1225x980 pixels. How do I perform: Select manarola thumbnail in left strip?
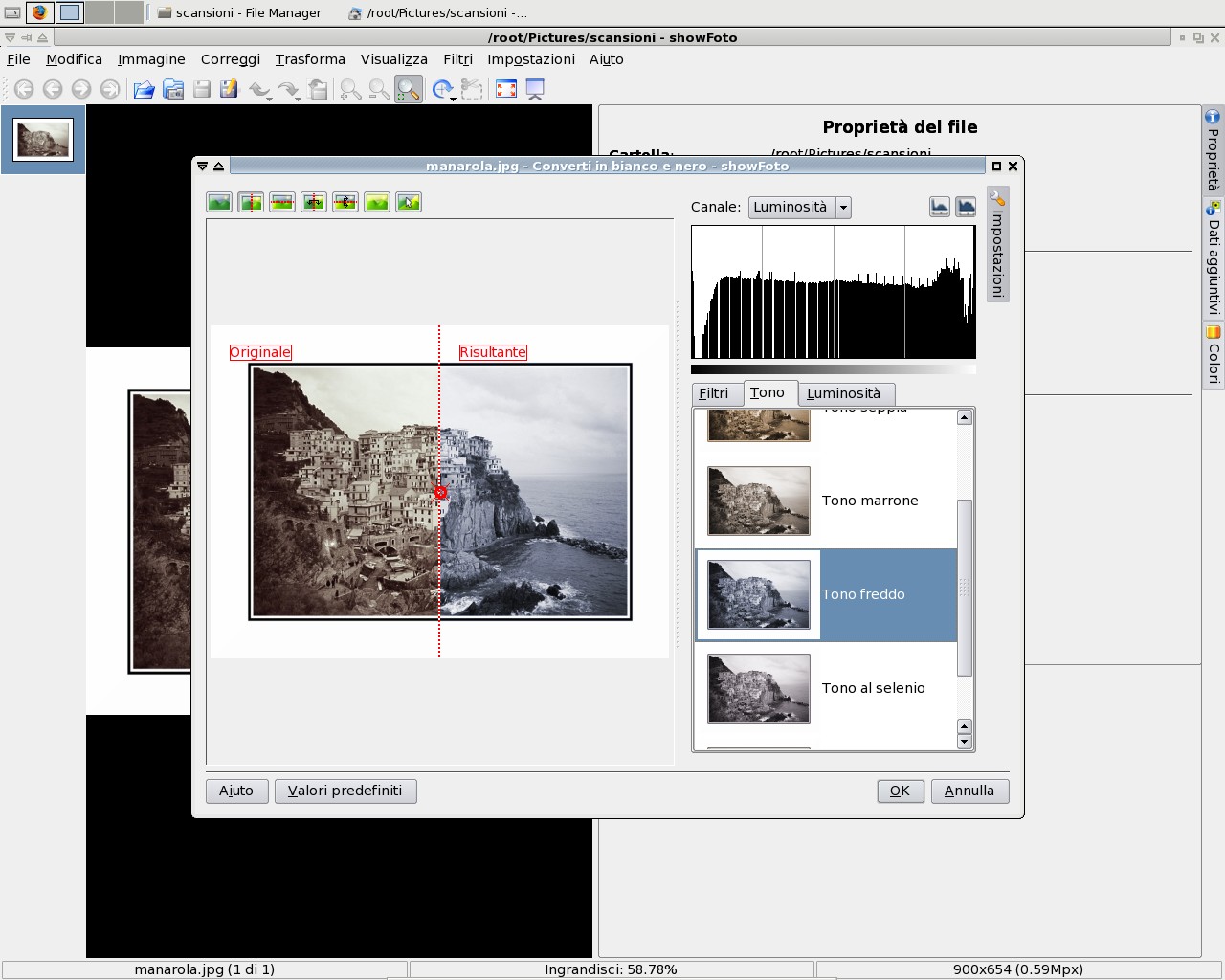43,140
